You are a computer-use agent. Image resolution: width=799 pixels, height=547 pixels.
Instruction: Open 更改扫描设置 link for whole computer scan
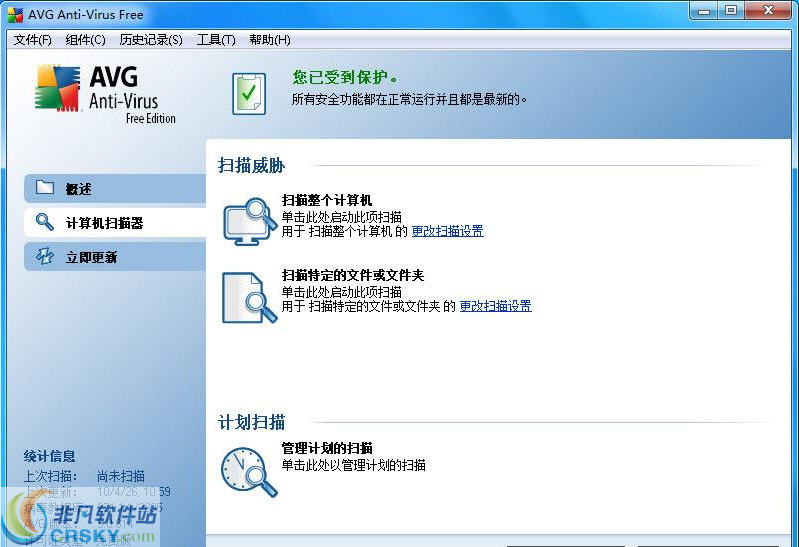(447, 231)
